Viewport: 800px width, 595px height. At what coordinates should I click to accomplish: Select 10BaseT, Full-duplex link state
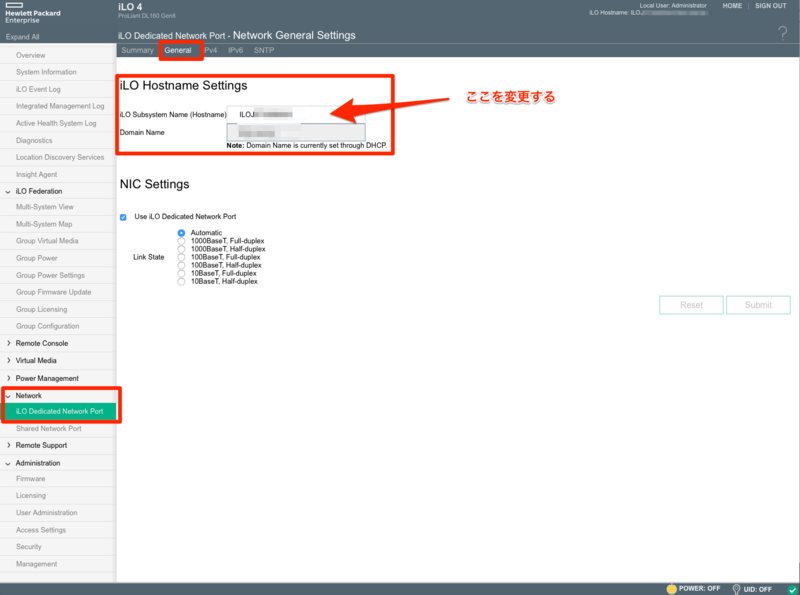point(181,274)
